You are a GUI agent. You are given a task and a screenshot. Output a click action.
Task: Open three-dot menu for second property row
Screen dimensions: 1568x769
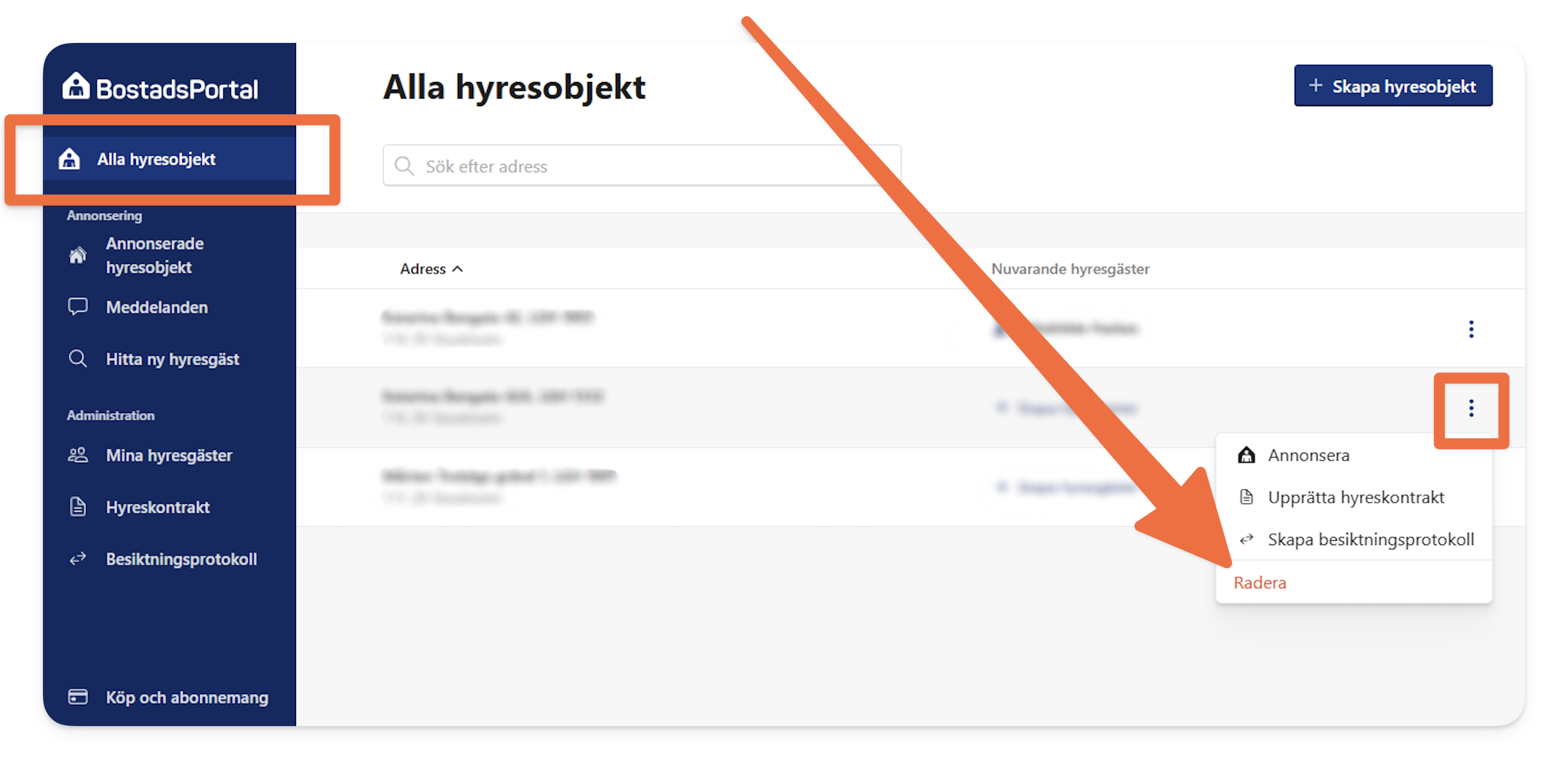pyautogui.click(x=1471, y=408)
